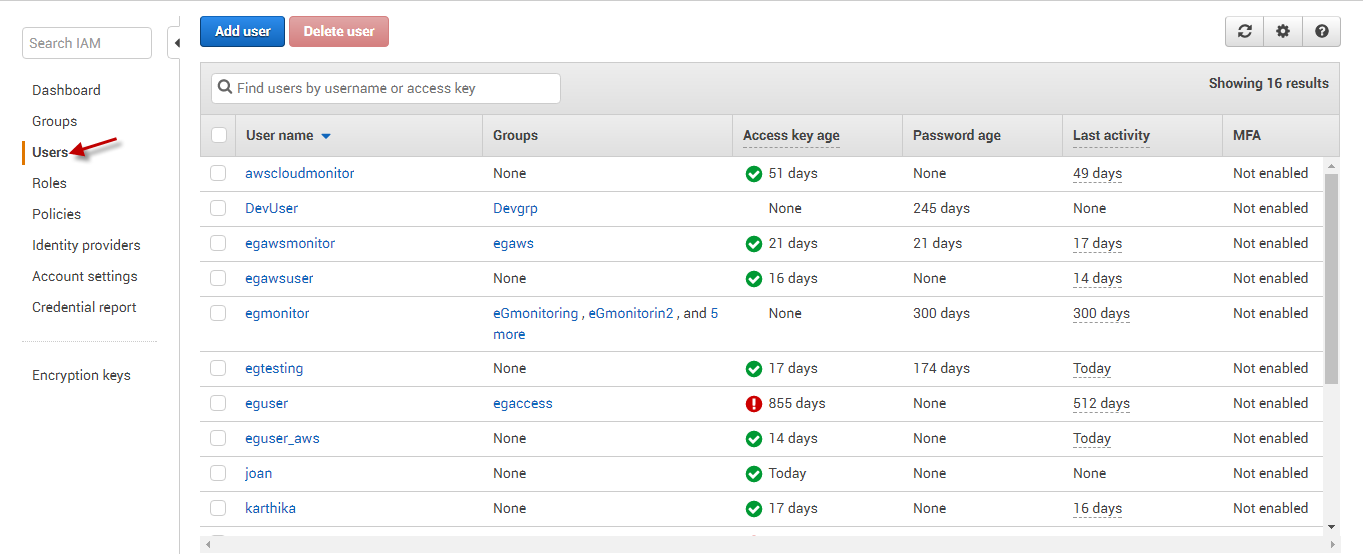Open the Roles section in sidebar

click(x=49, y=183)
